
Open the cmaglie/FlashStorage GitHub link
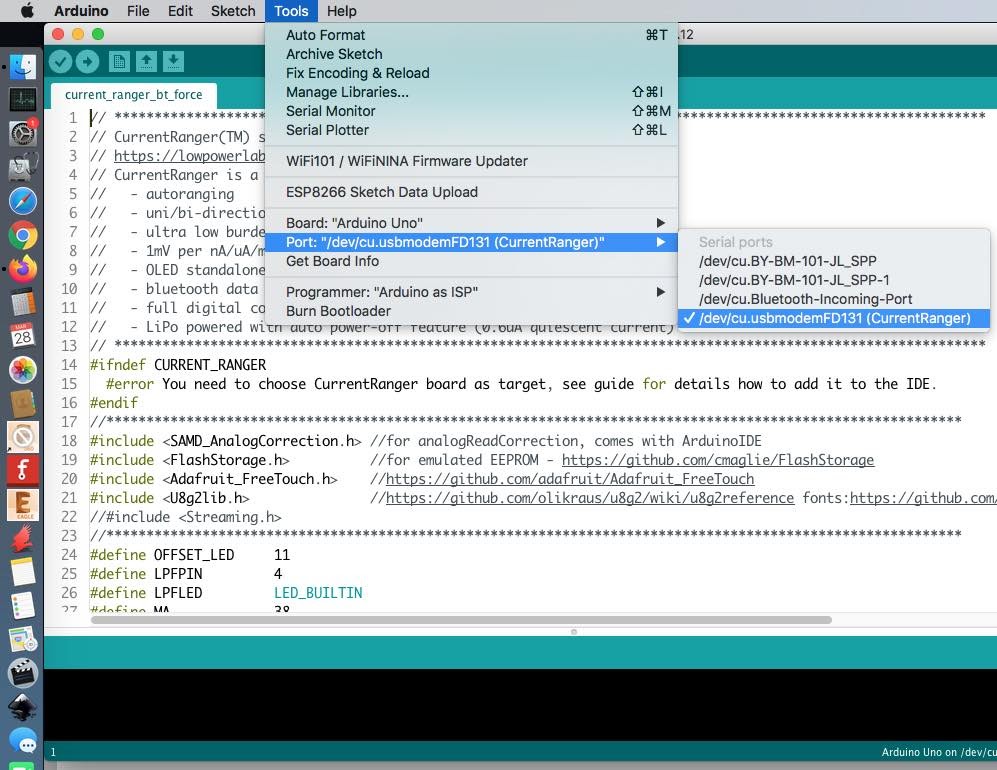point(718,460)
